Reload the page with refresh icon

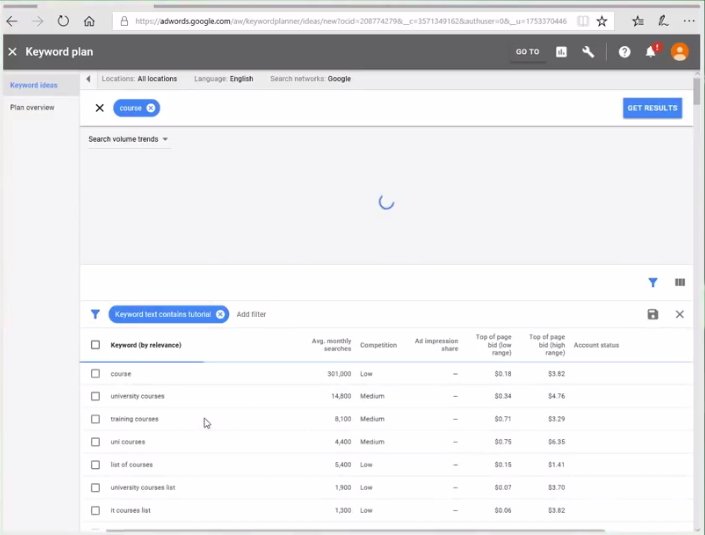[x=63, y=21]
